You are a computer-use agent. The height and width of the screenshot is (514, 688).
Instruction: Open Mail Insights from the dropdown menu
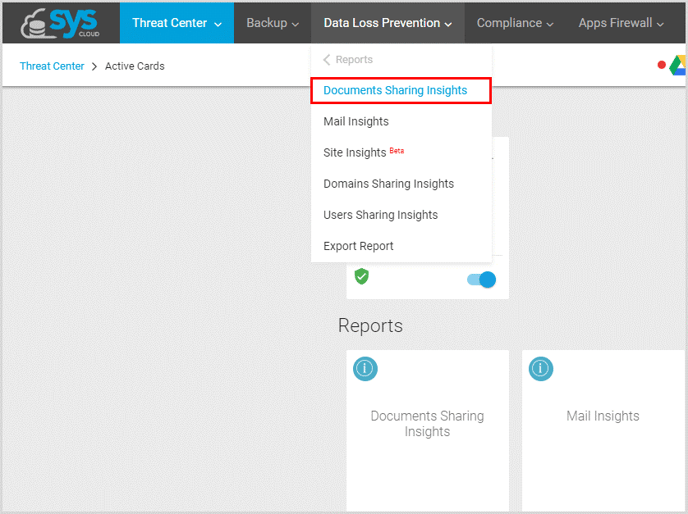(x=401, y=122)
